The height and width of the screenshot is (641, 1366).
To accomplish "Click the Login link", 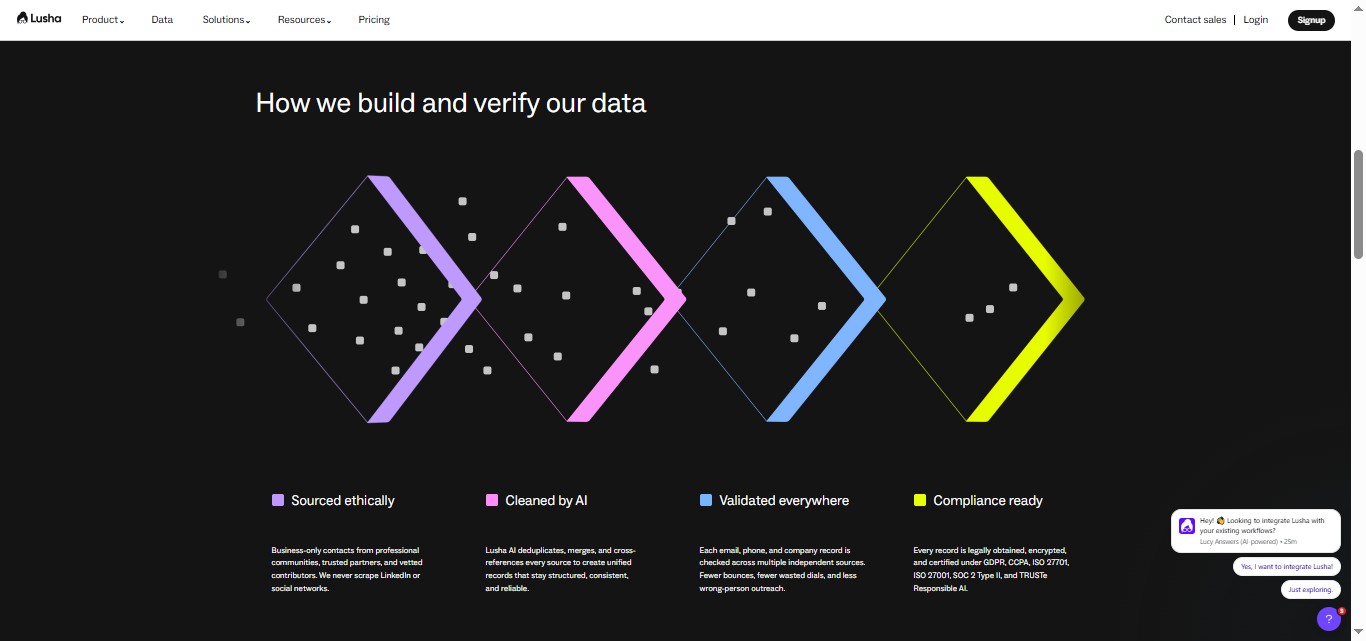I will pos(1255,19).
